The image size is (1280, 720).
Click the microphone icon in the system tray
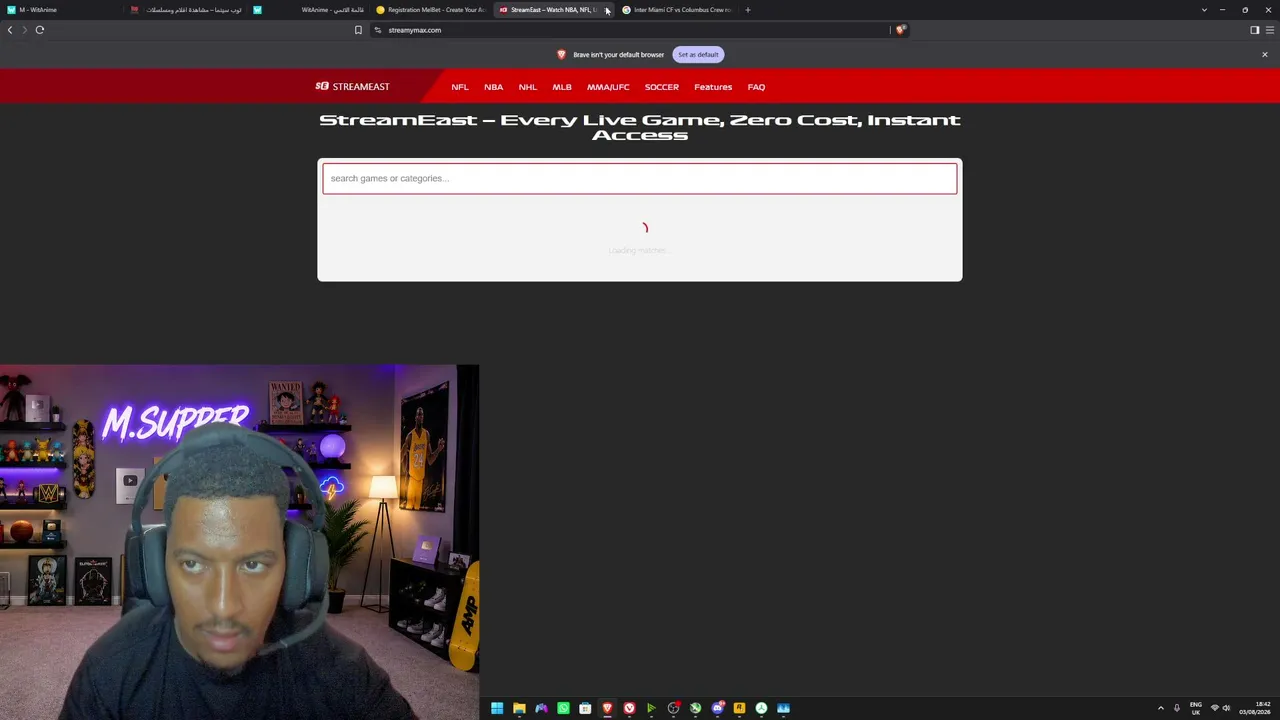pos(1177,708)
